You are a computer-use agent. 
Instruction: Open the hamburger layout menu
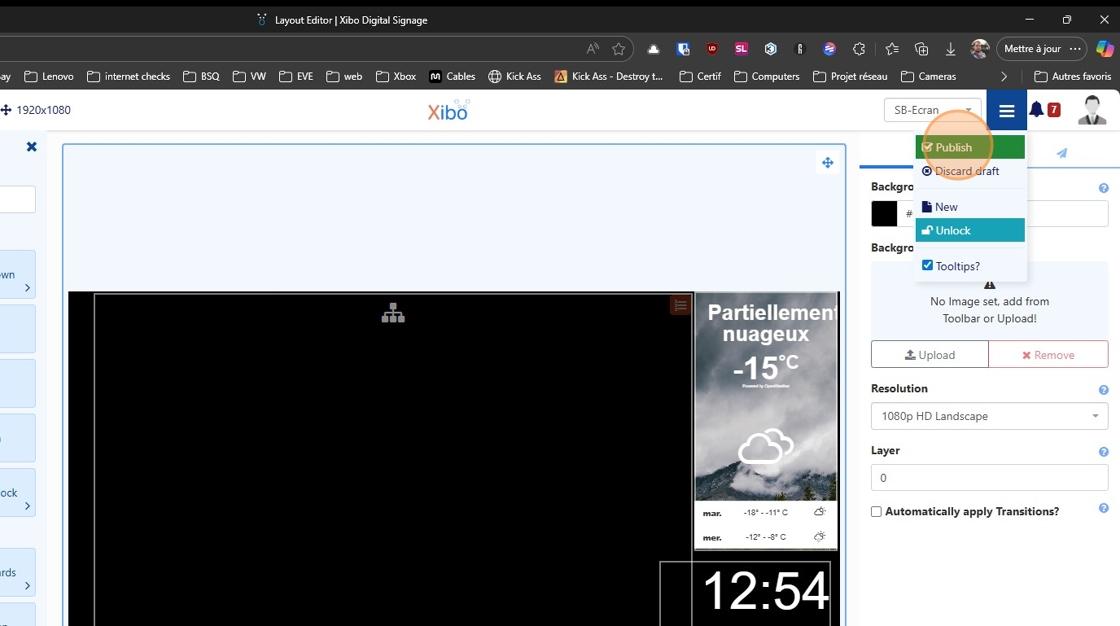[x=1006, y=110]
